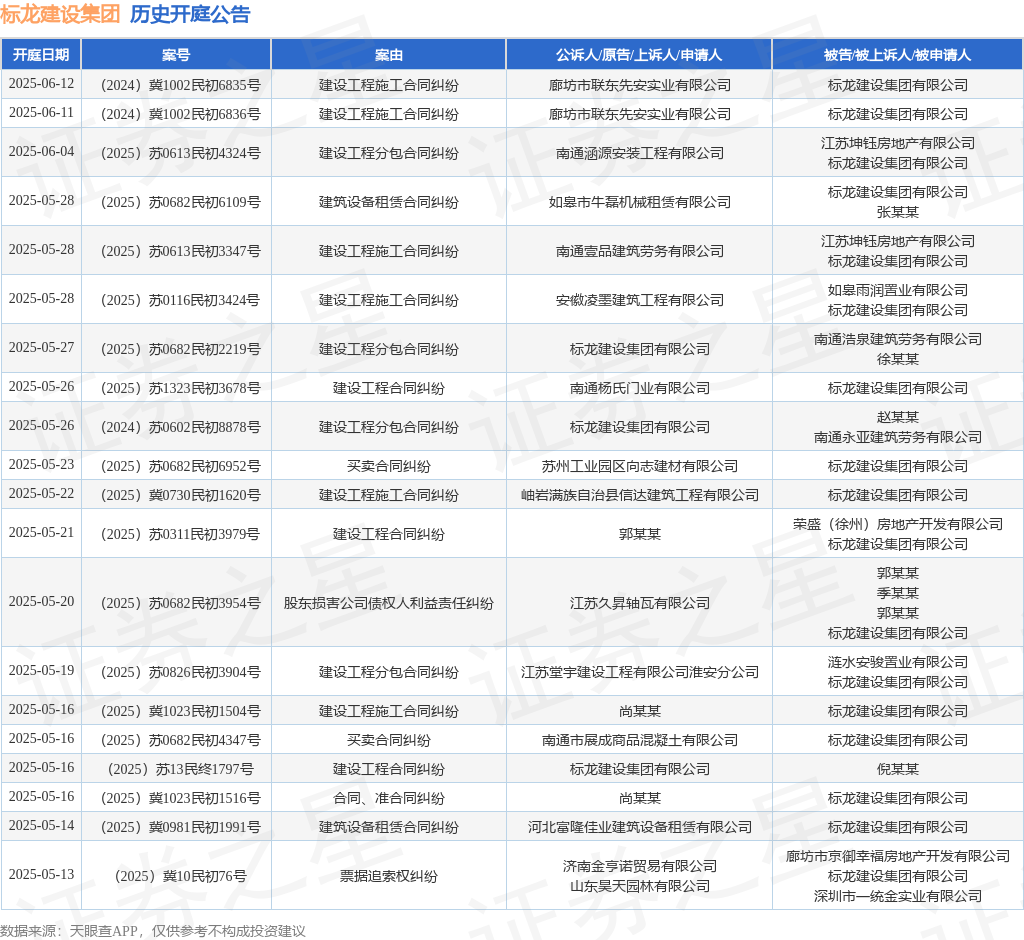Click plaintiff 济南金亨诺贸易有限公司
This screenshot has height=940, width=1024.
click(639, 866)
